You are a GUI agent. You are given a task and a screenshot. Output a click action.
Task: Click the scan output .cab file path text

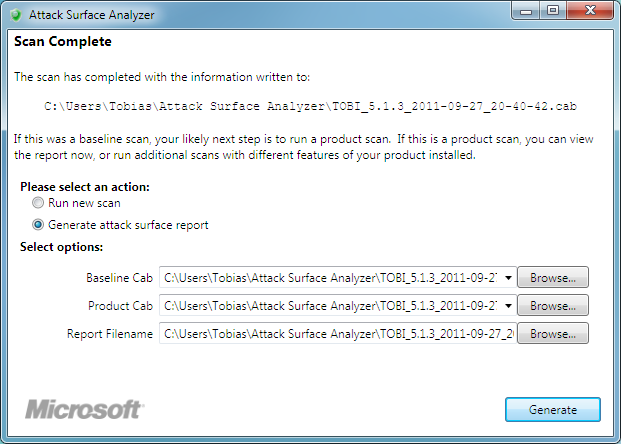310,106
